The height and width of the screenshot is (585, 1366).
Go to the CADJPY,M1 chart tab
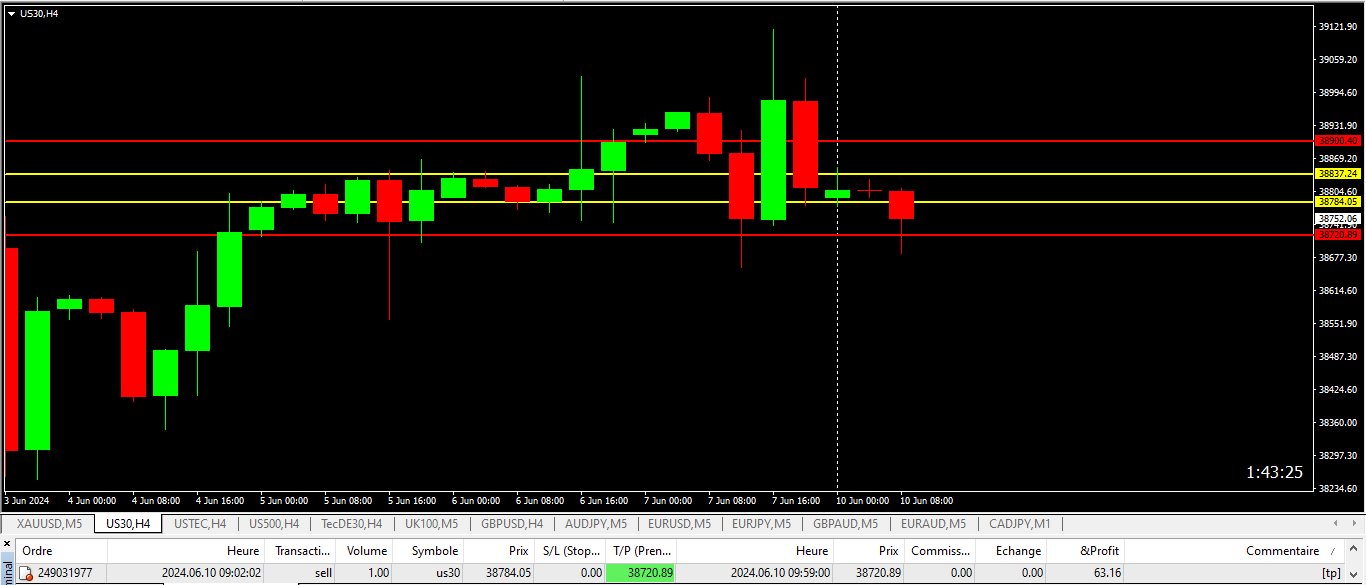point(1019,523)
